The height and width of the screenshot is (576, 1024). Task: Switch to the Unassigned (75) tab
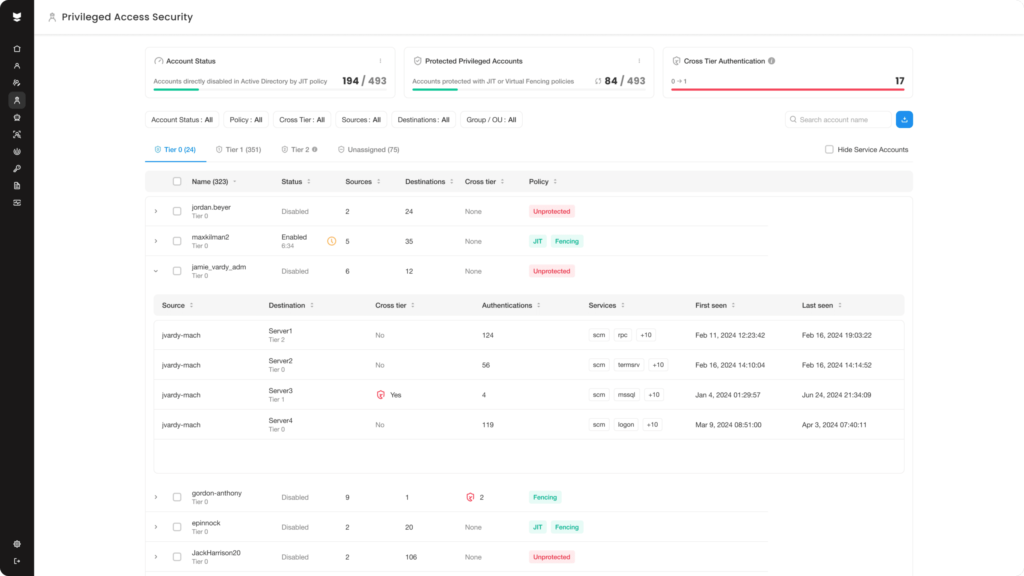[369, 150]
